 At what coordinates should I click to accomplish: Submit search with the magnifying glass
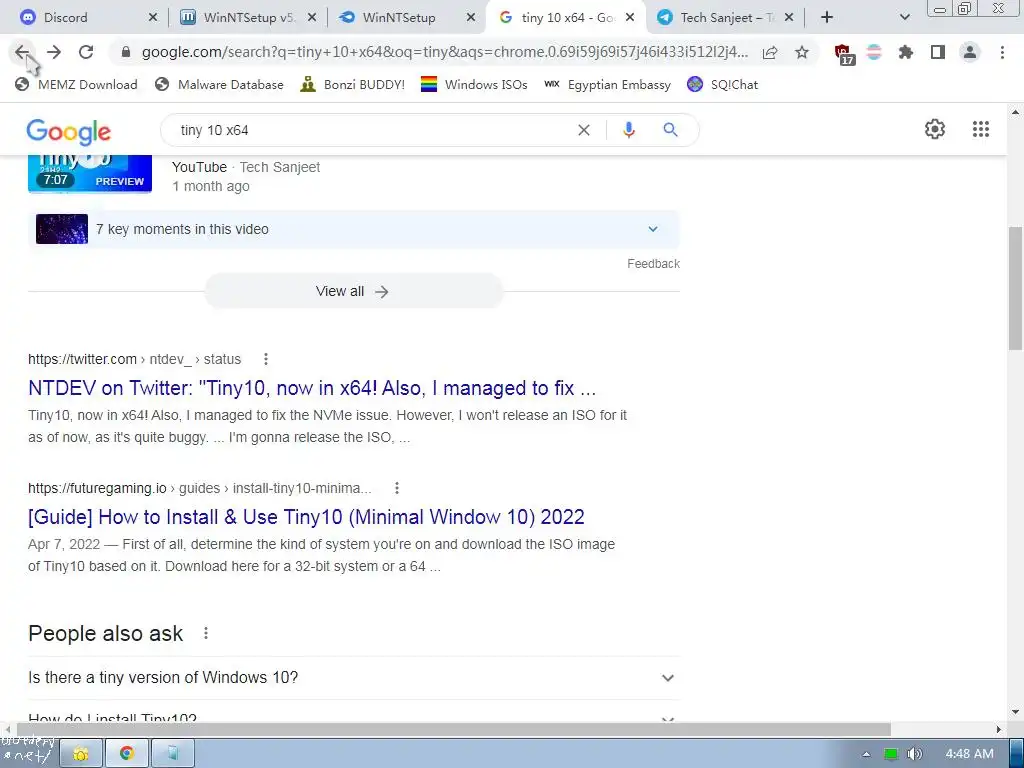click(671, 130)
